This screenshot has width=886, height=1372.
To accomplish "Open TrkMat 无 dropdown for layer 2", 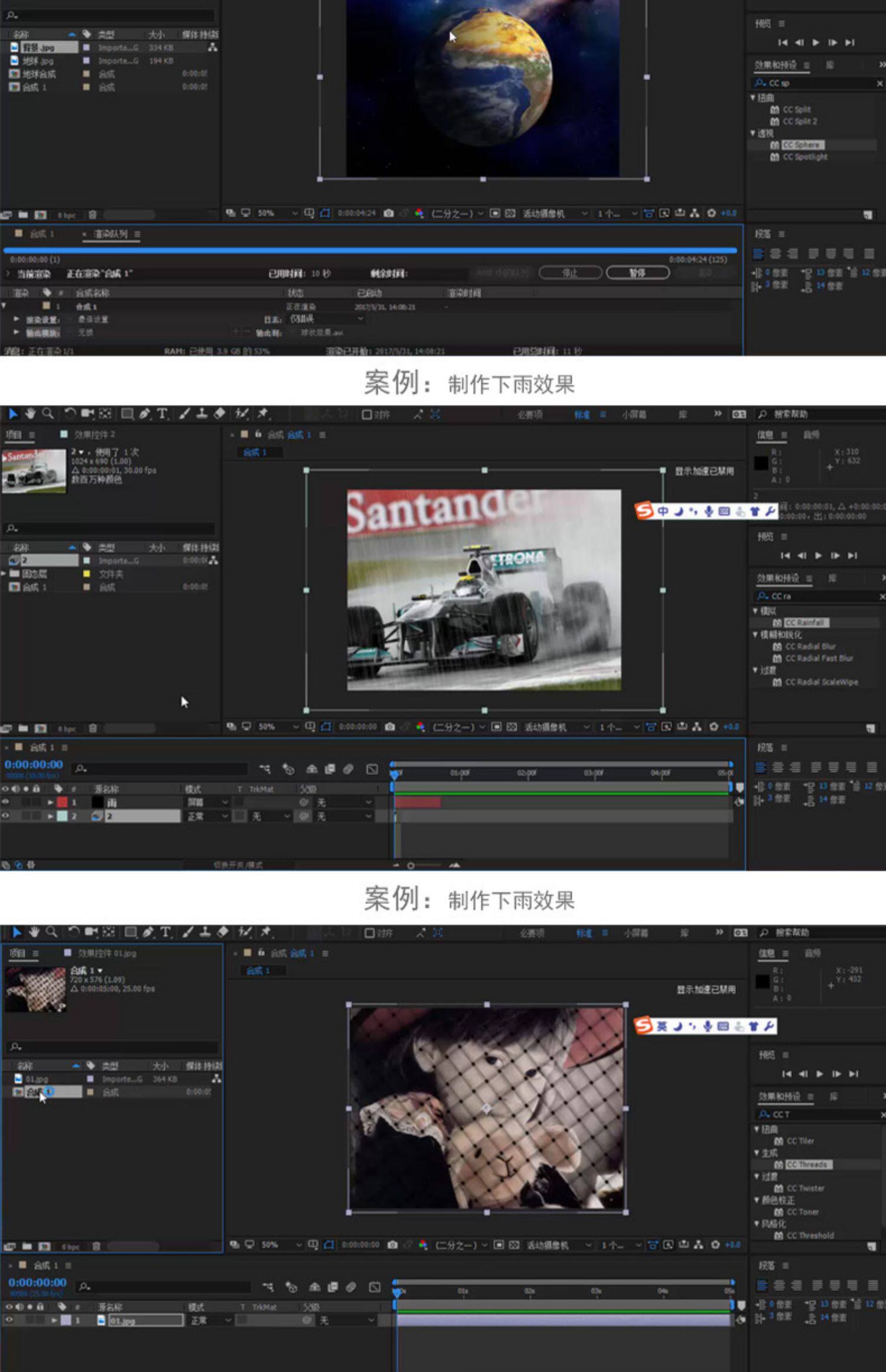I will (271, 817).
